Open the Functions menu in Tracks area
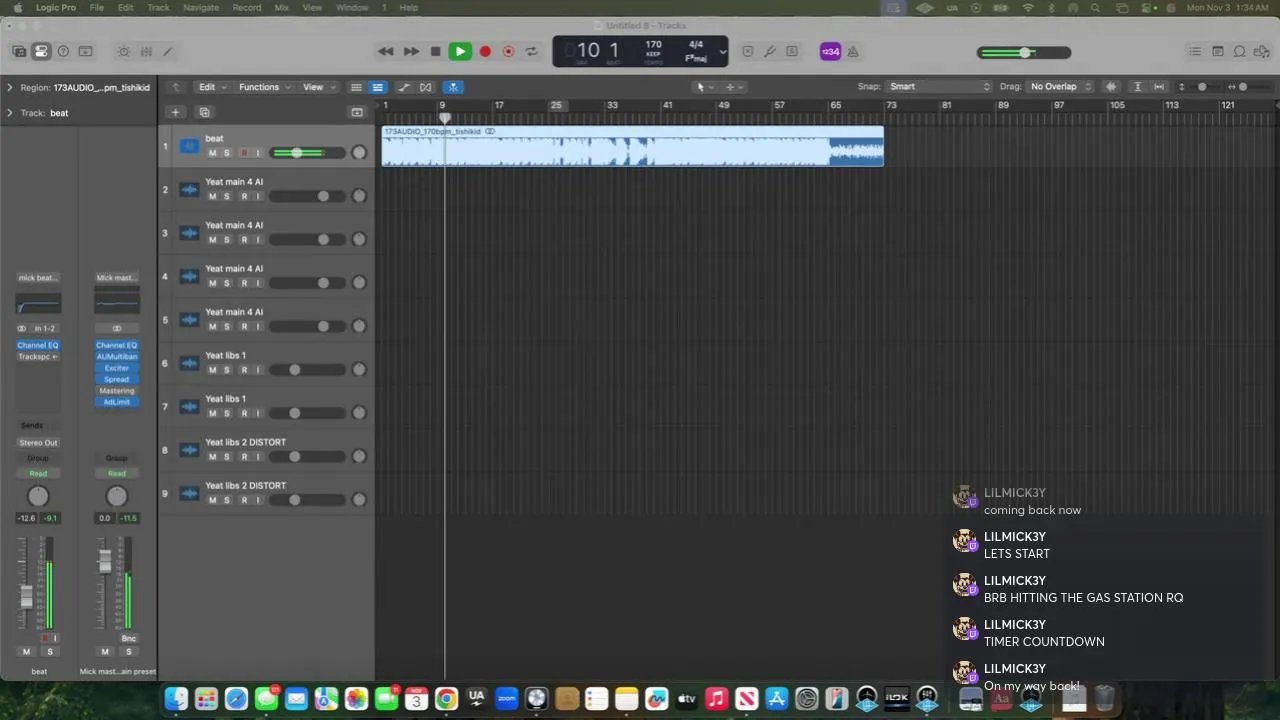Screen dimensions: 1280x720 click(x=264, y=87)
